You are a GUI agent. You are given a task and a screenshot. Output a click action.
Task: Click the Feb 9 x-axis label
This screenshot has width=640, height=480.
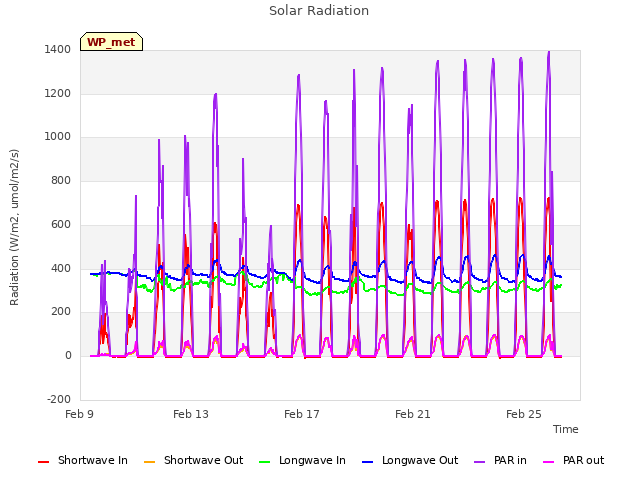click(80, 414)
